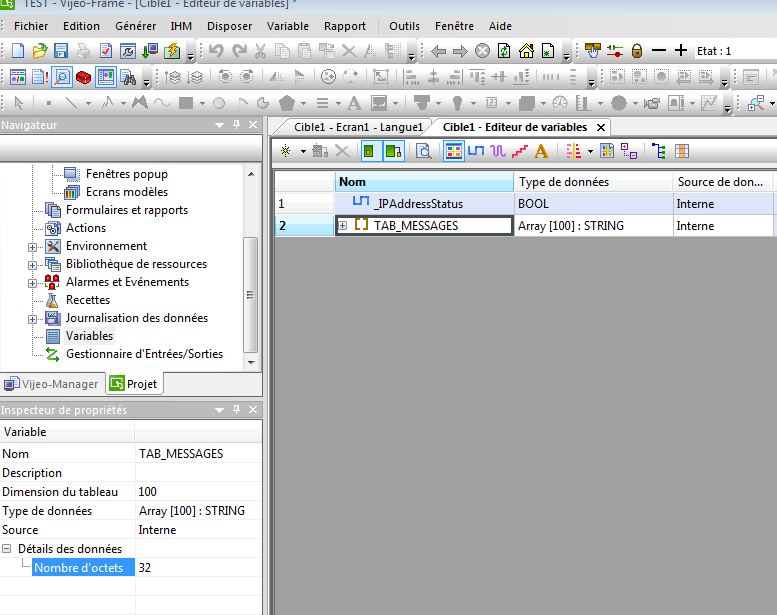Pin the Navigateur panel with pushpin
Screen dimensions: 777x615
coord(236,125)
